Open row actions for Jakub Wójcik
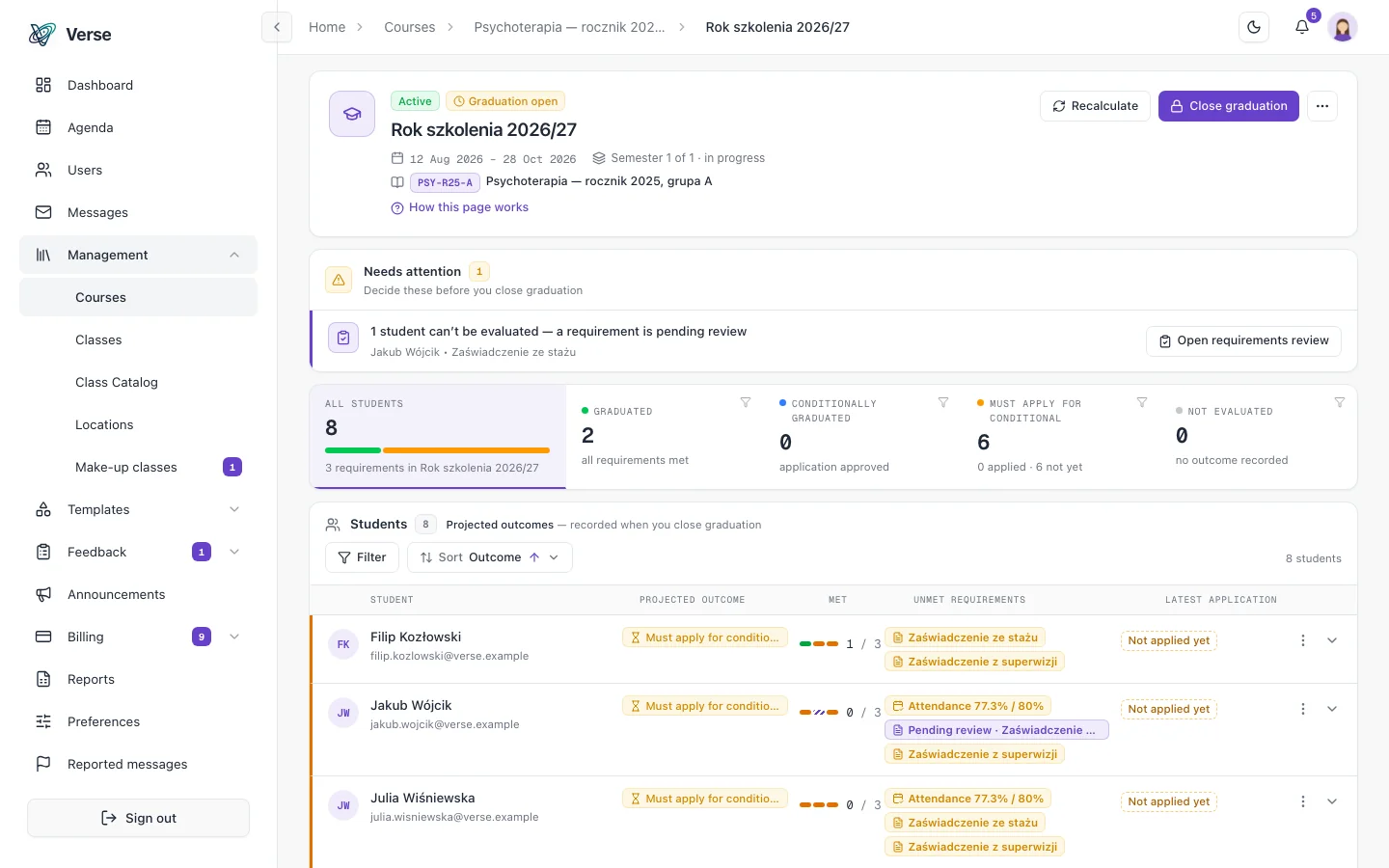Screen dimensions: 1389x868 (1303, 709)
